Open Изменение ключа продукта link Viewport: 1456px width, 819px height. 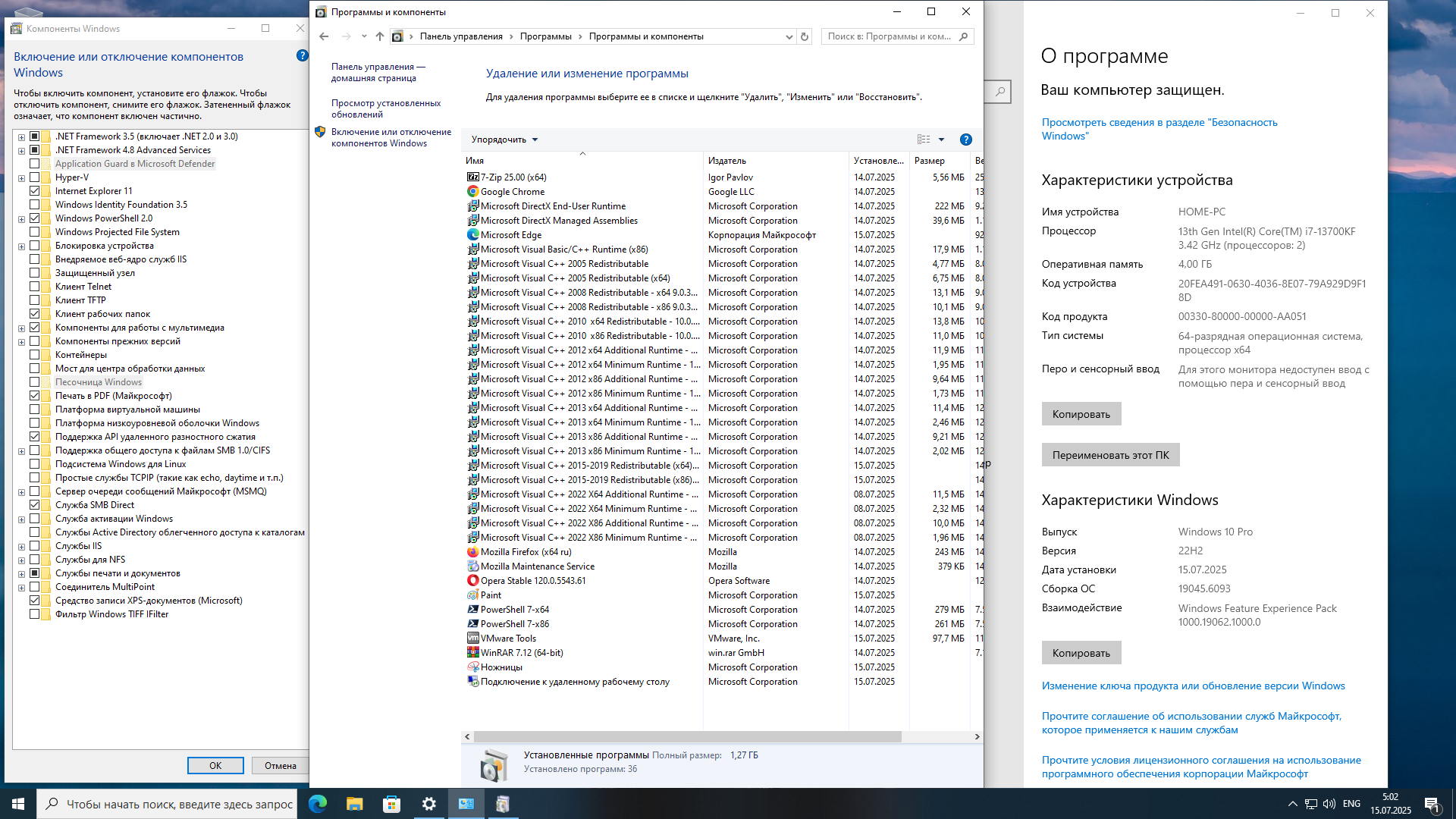[x=1193, y=686]
